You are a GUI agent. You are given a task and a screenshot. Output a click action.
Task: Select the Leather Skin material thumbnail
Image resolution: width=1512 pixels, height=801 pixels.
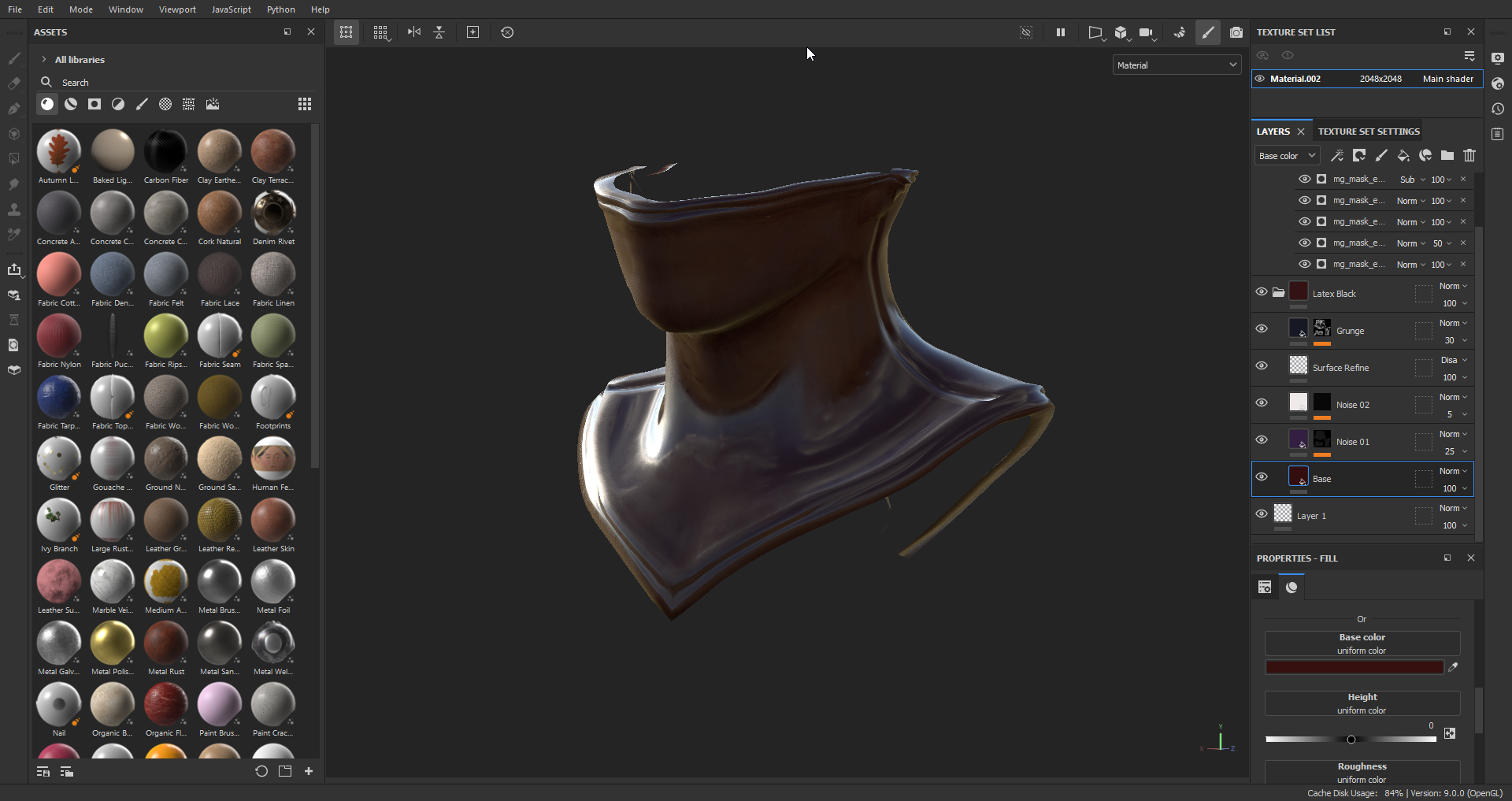(273, 521)
